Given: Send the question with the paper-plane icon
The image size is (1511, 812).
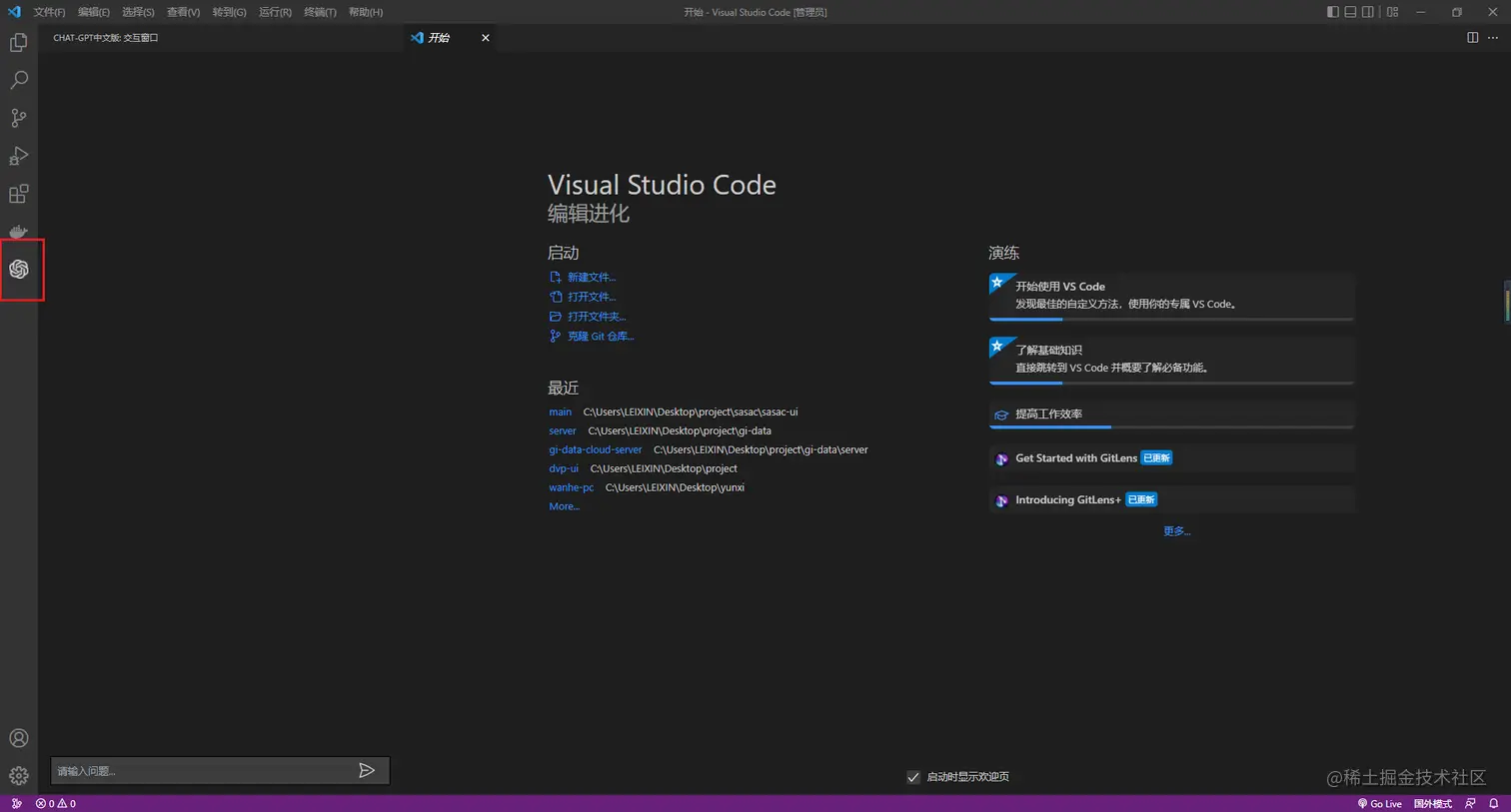Looking at the screenshot, I should coord(367,770).
